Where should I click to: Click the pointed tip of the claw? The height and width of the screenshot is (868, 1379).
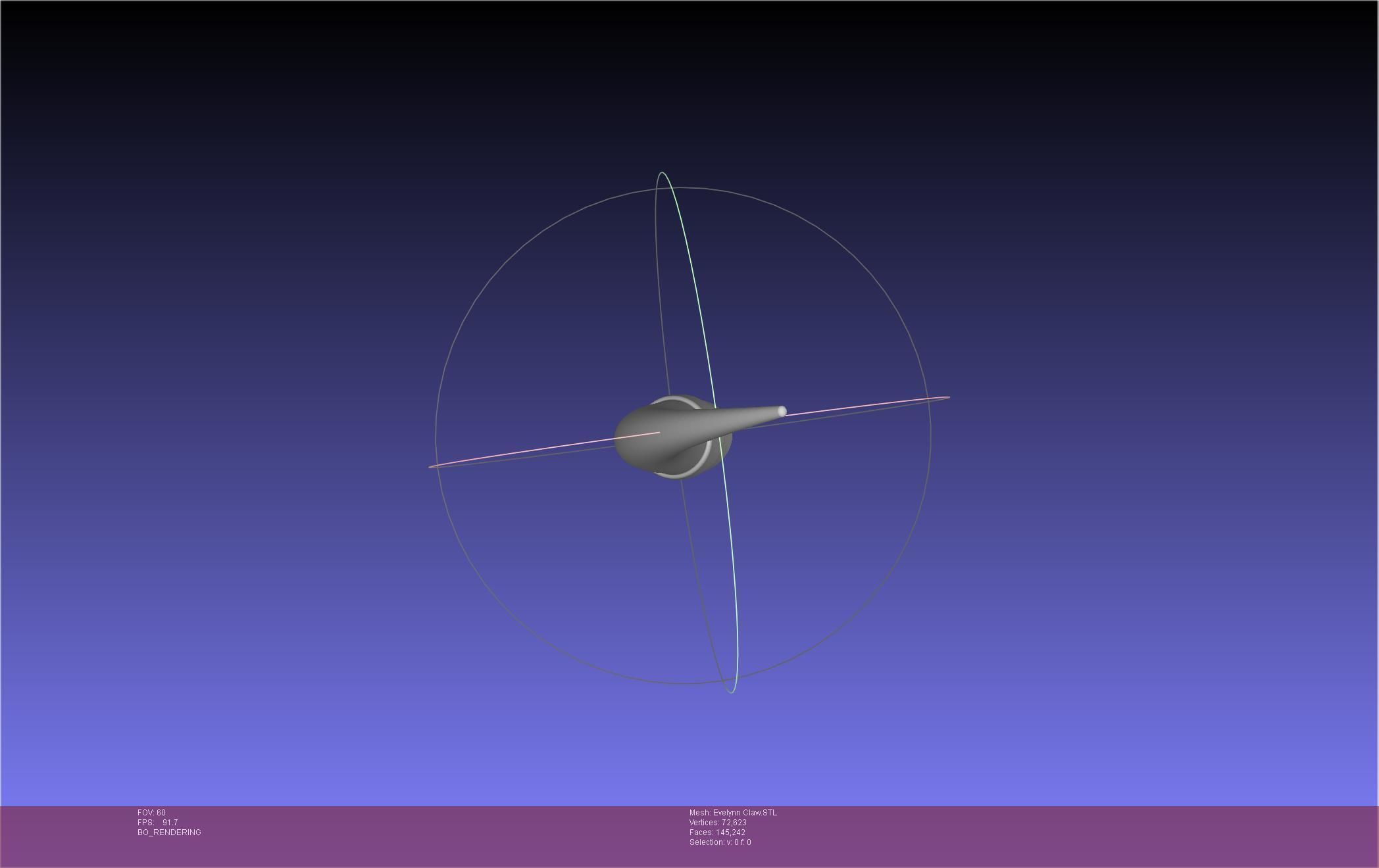[782, 412]
